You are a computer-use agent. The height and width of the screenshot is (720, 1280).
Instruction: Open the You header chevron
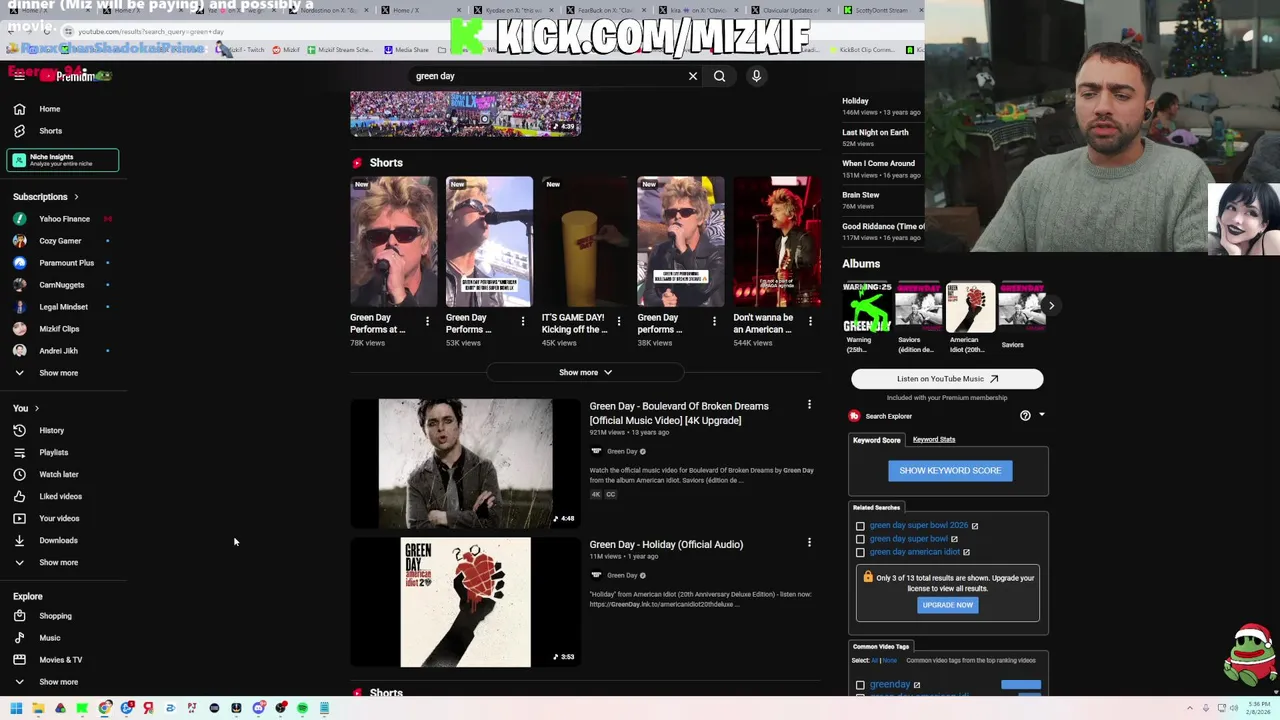coord(37,408)
